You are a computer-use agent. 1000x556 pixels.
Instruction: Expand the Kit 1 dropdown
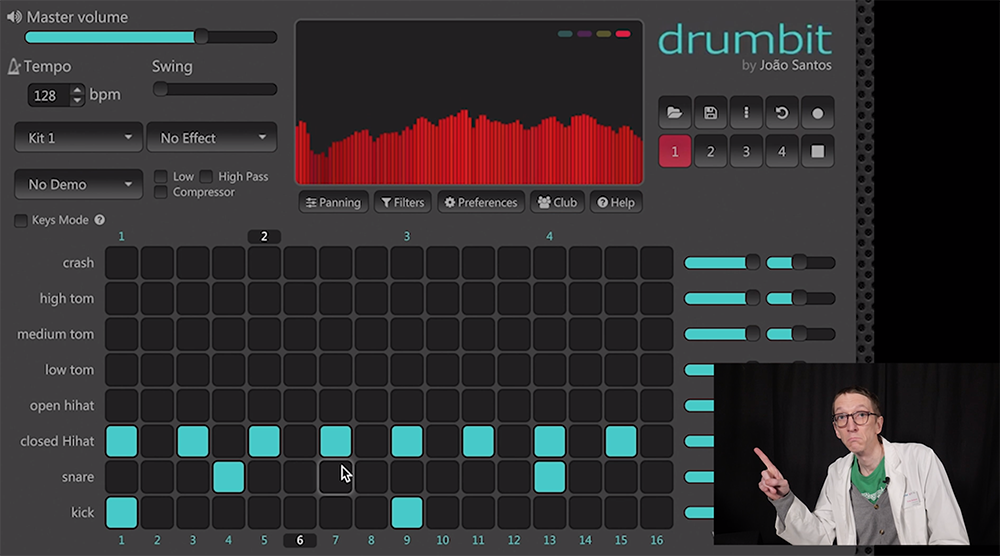[78, 138]
